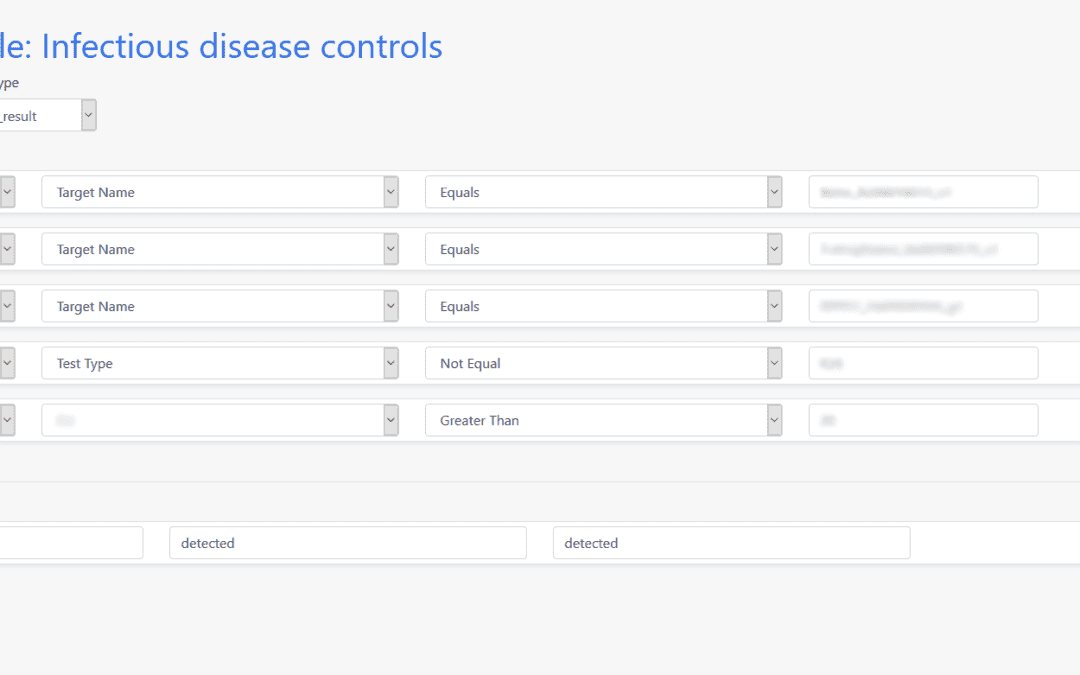Expand the small condition selector beside row one
The width and height of the screenshot is (1080, 675).
click(x=5, y=191)
